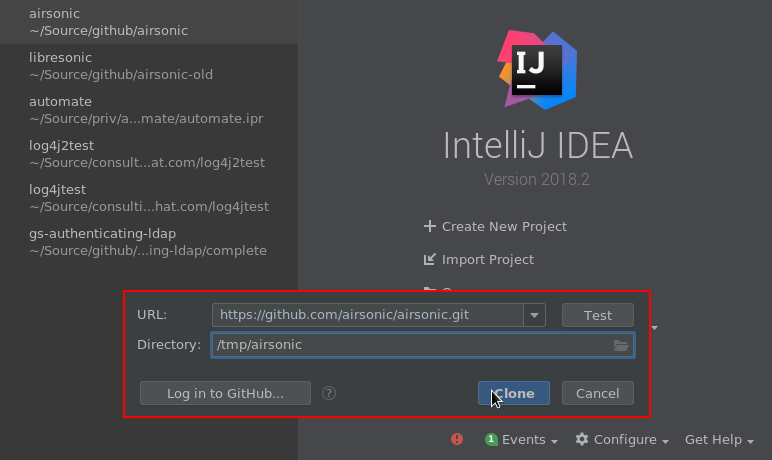Click the IntelliJ IDEA logo
The image size is (772, 460).
point(537,69)
